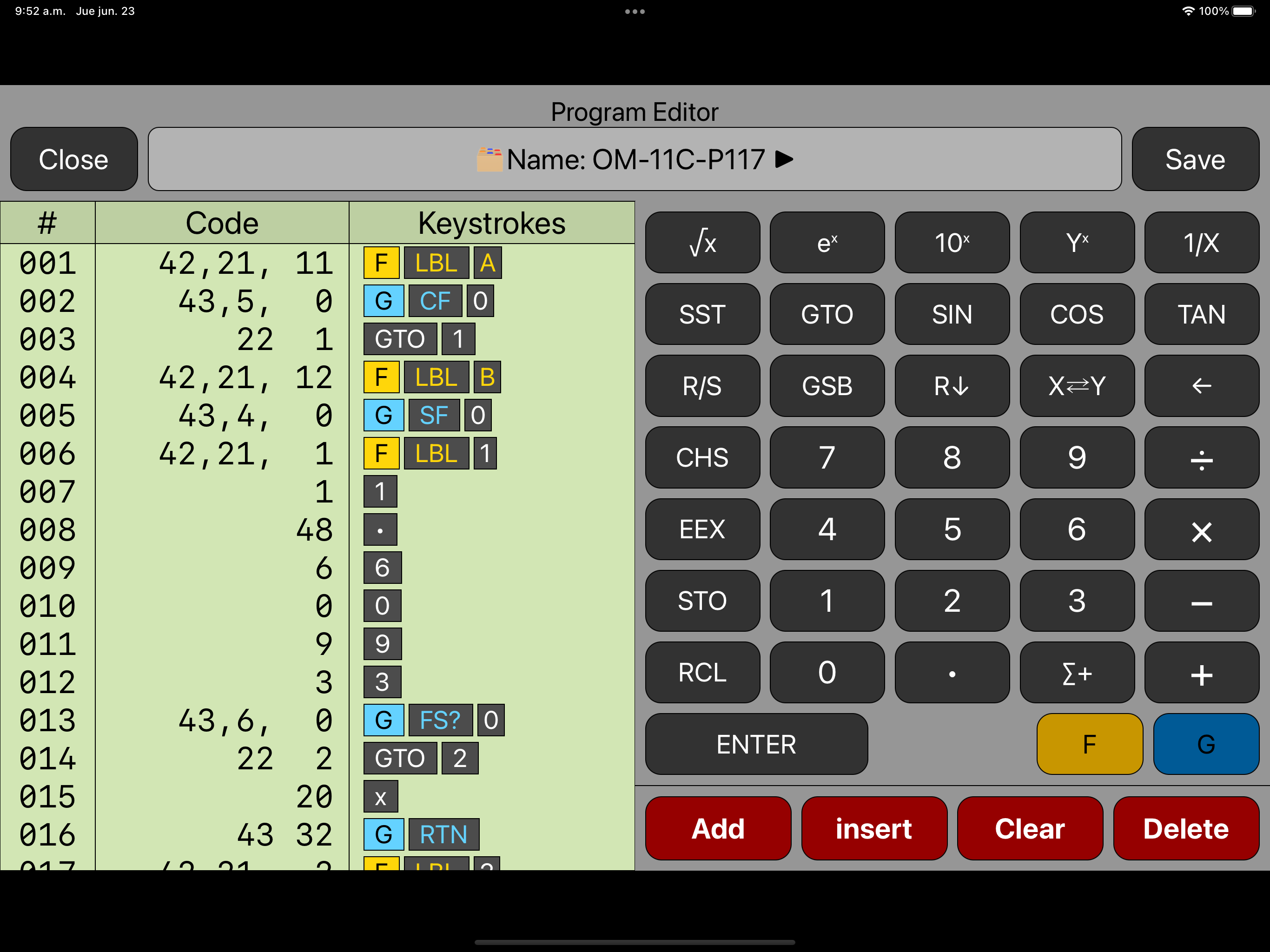Select program line 003 GTO 1
The image size is (1270, 952).
[x=317, y=339]
